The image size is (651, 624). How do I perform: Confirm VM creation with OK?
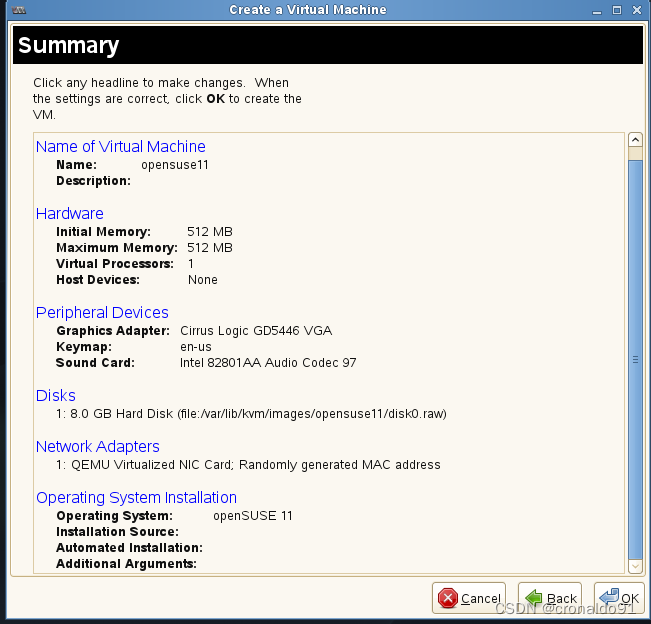(619, 598)
